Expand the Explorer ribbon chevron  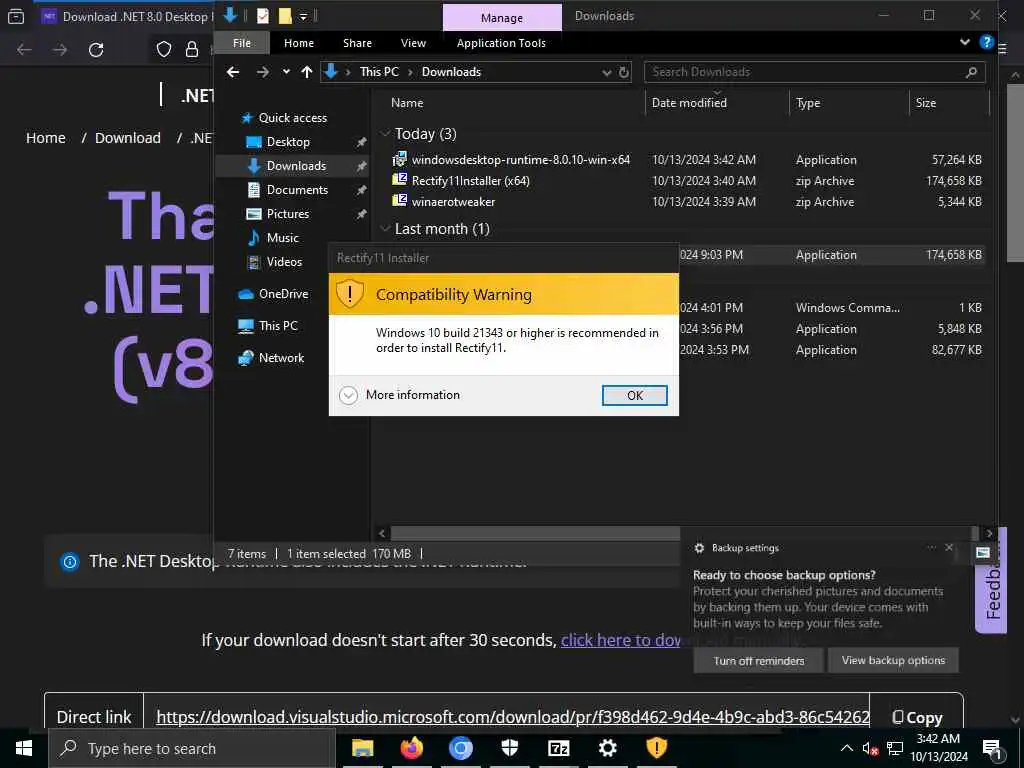(965, 42)
